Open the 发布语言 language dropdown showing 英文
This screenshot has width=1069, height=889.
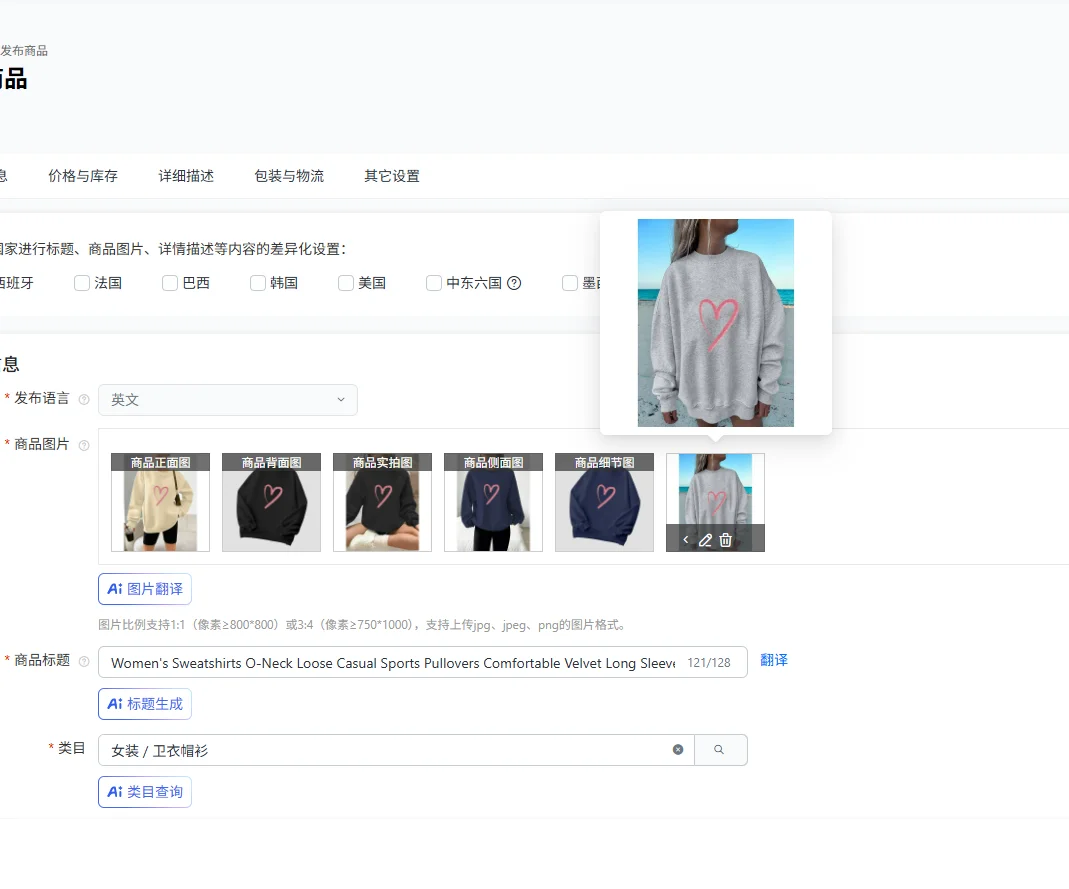pos(227,399)
